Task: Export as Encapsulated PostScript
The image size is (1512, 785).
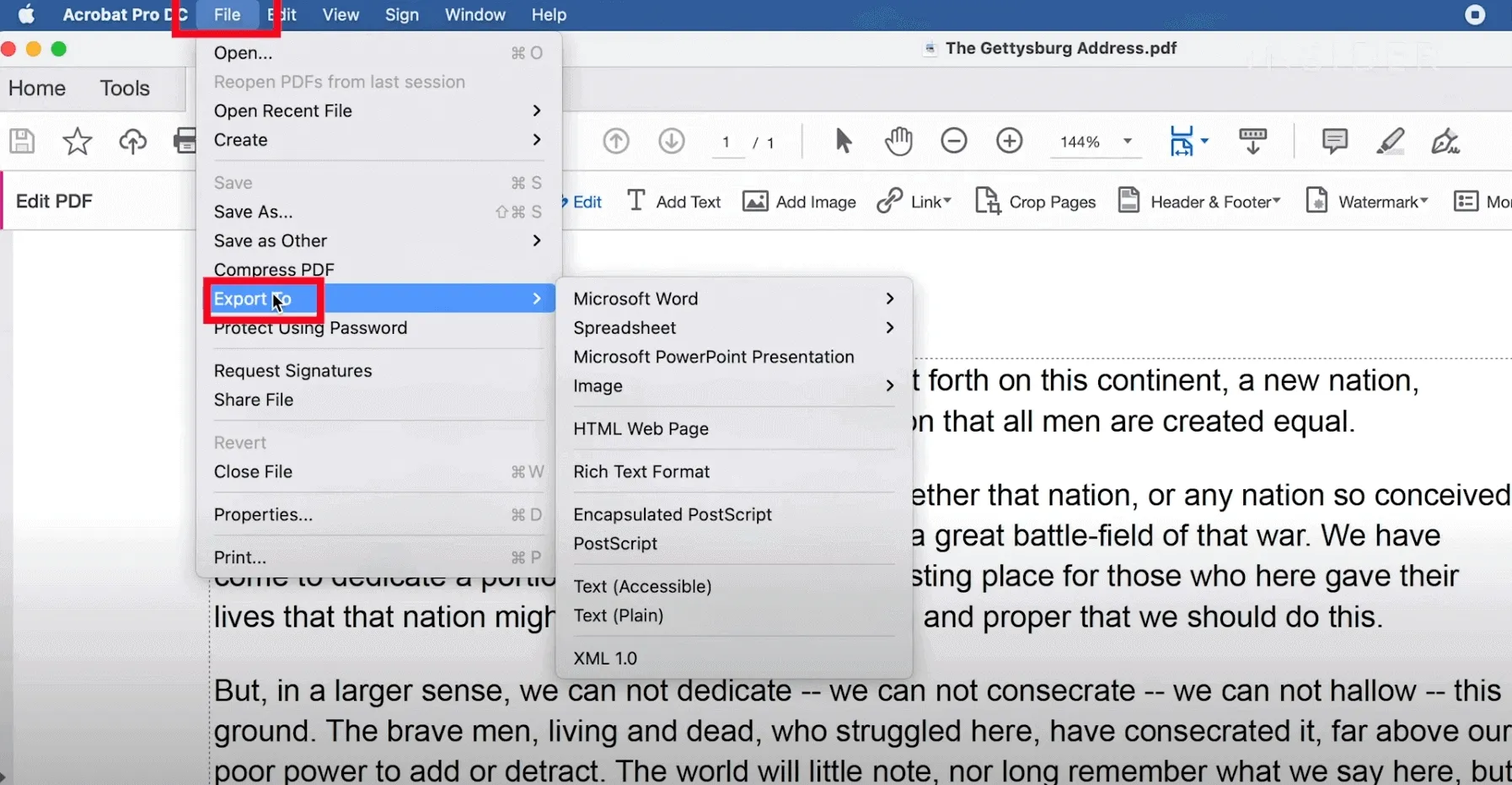Action: pos(734,514)
